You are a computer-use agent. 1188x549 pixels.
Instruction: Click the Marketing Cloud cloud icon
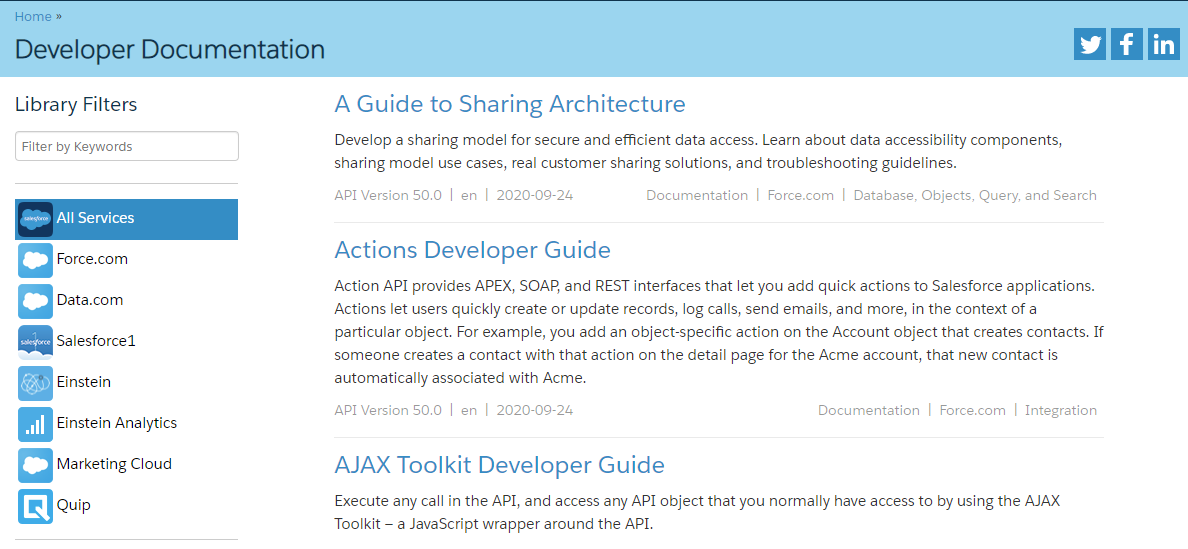35,464
